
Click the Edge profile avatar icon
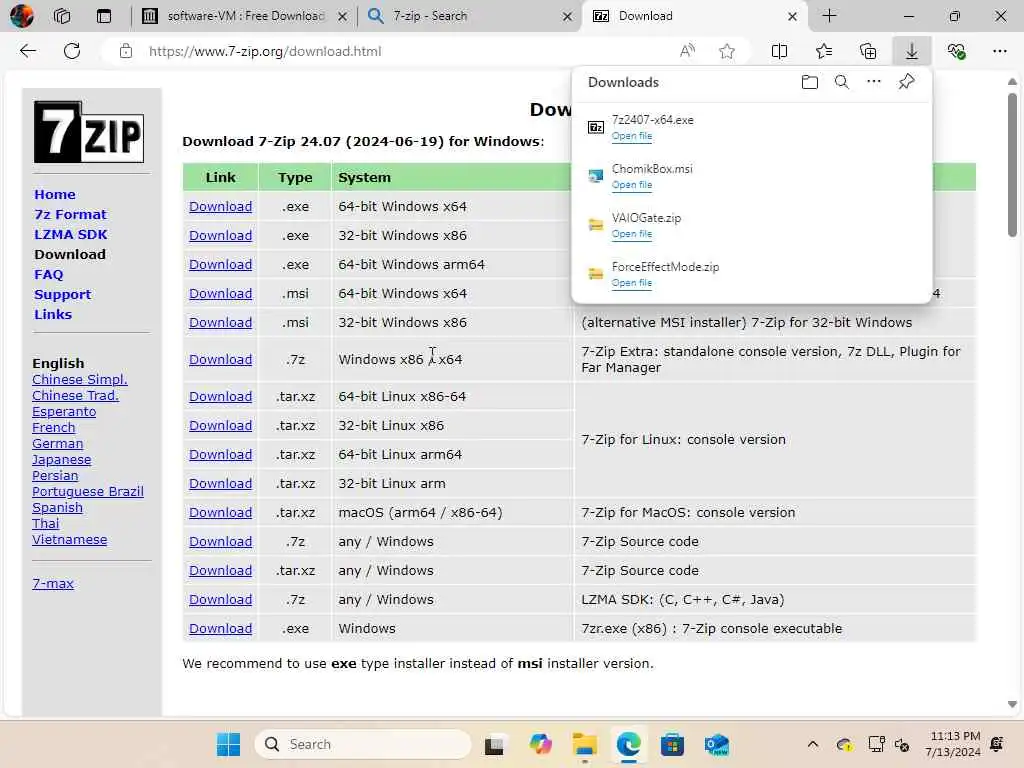[22, 16]
